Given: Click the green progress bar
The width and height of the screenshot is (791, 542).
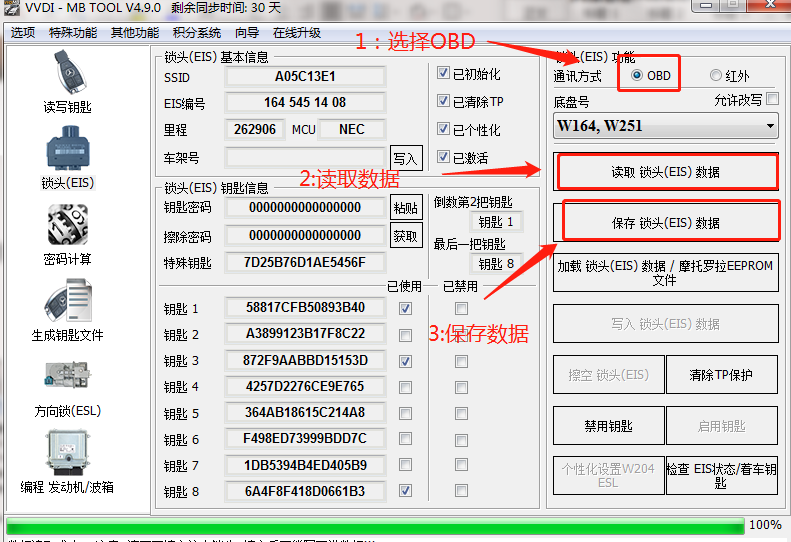Looking at the screenshot, I should tap(374, 525).
